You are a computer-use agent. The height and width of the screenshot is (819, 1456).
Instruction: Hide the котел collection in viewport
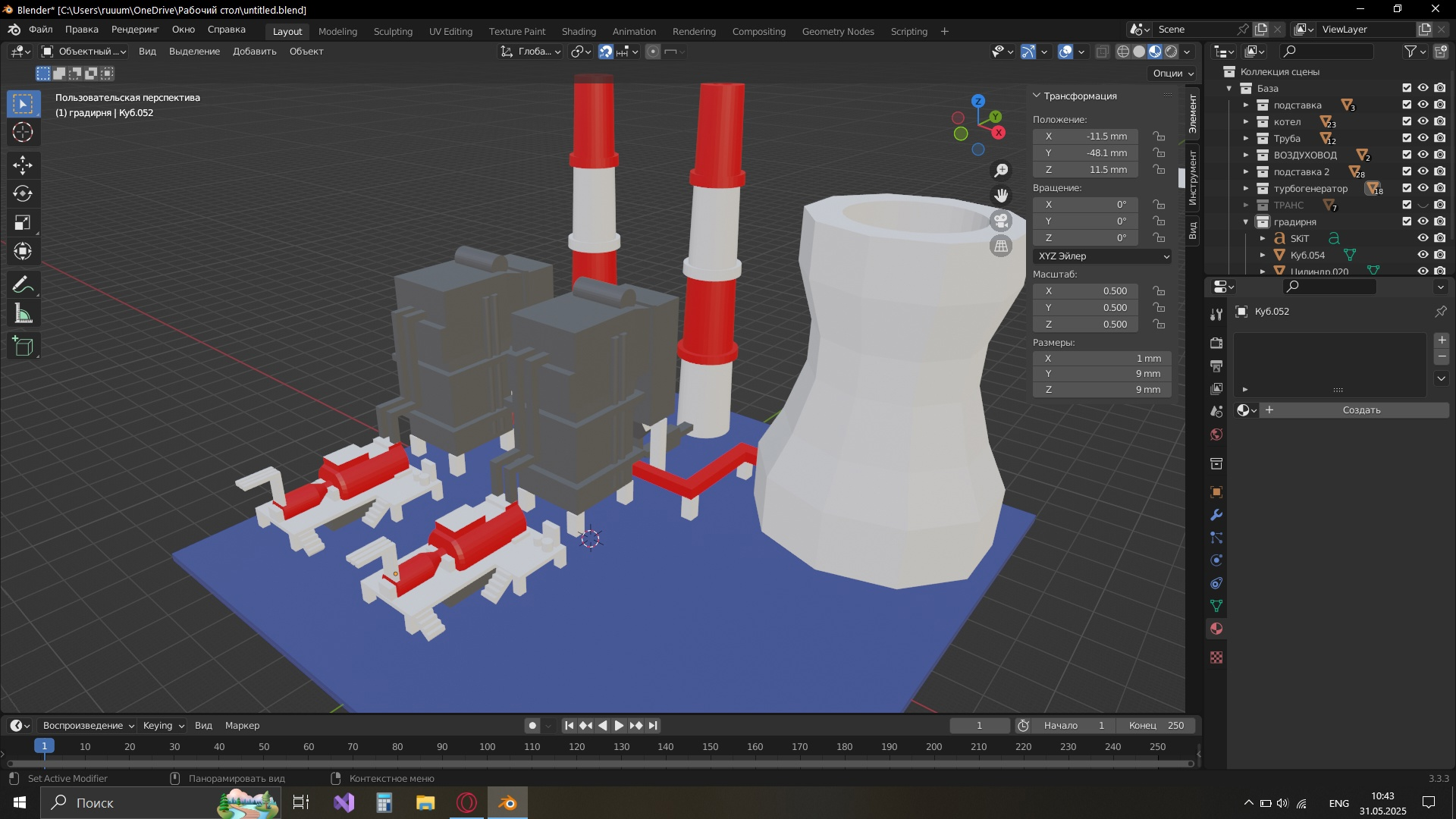point(1423,121)
